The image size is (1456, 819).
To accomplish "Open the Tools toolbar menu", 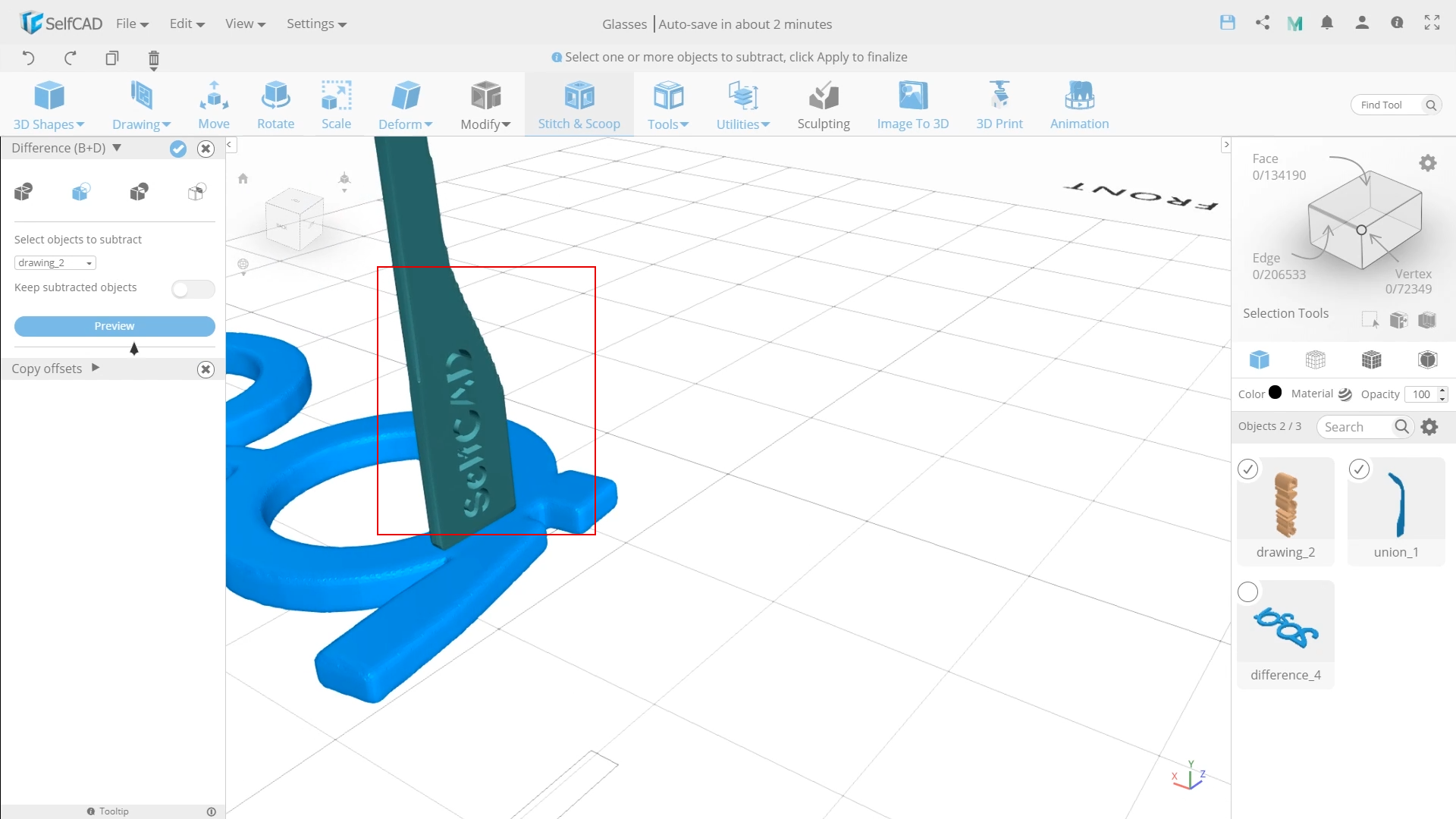I will pyautogui.click(x=668, y=105).
